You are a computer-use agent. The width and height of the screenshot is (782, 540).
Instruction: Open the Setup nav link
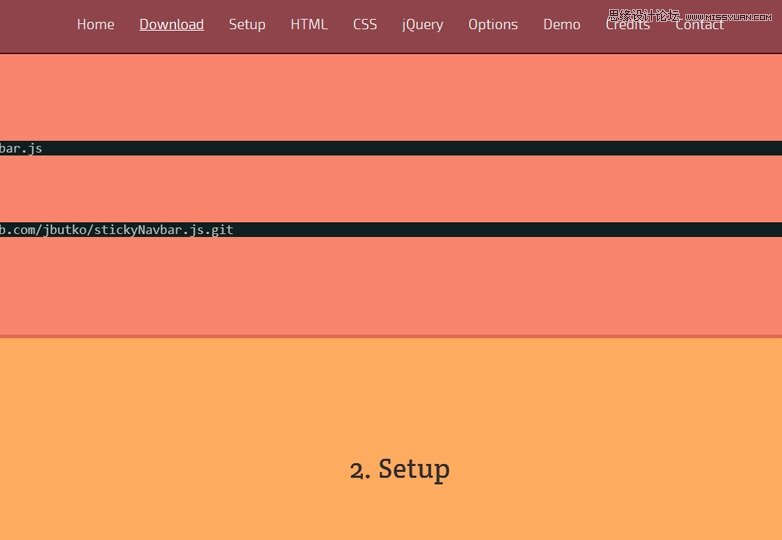tap(247, 25)
